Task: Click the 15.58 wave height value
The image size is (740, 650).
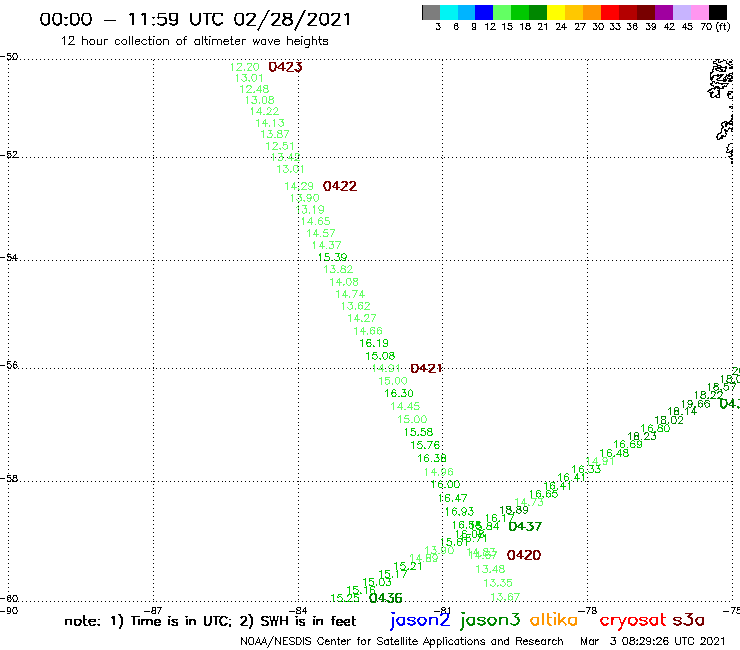Action: point(418,432)
